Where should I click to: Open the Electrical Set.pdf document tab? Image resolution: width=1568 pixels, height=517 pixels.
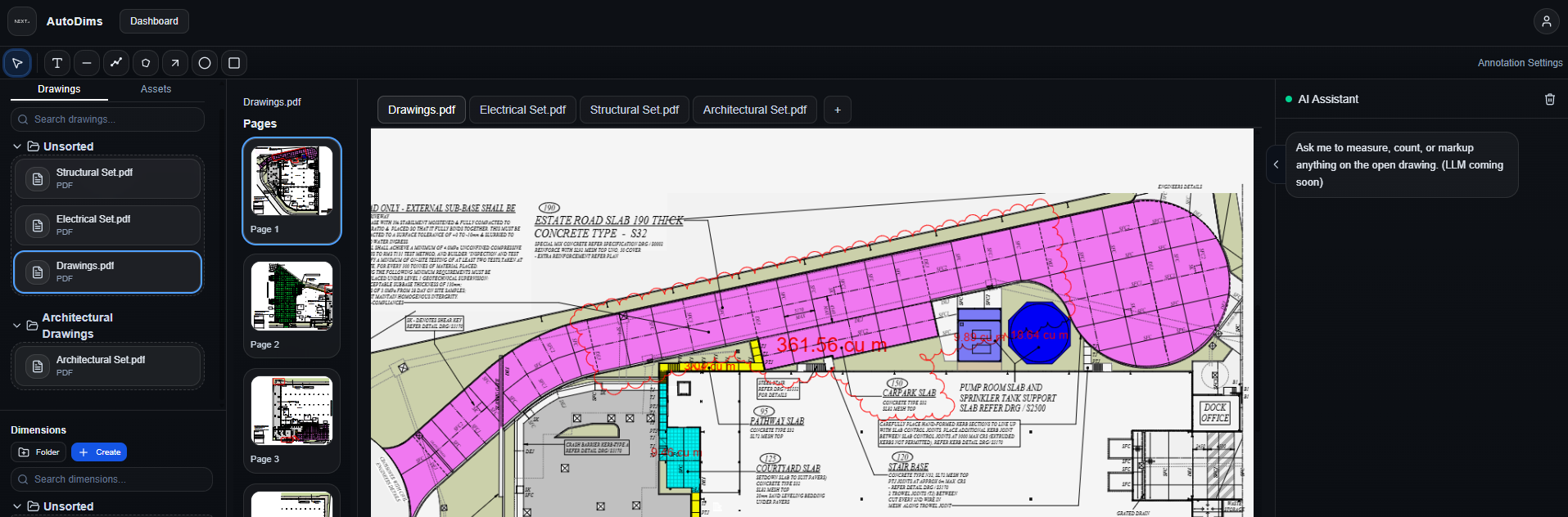tap(522, 110)
